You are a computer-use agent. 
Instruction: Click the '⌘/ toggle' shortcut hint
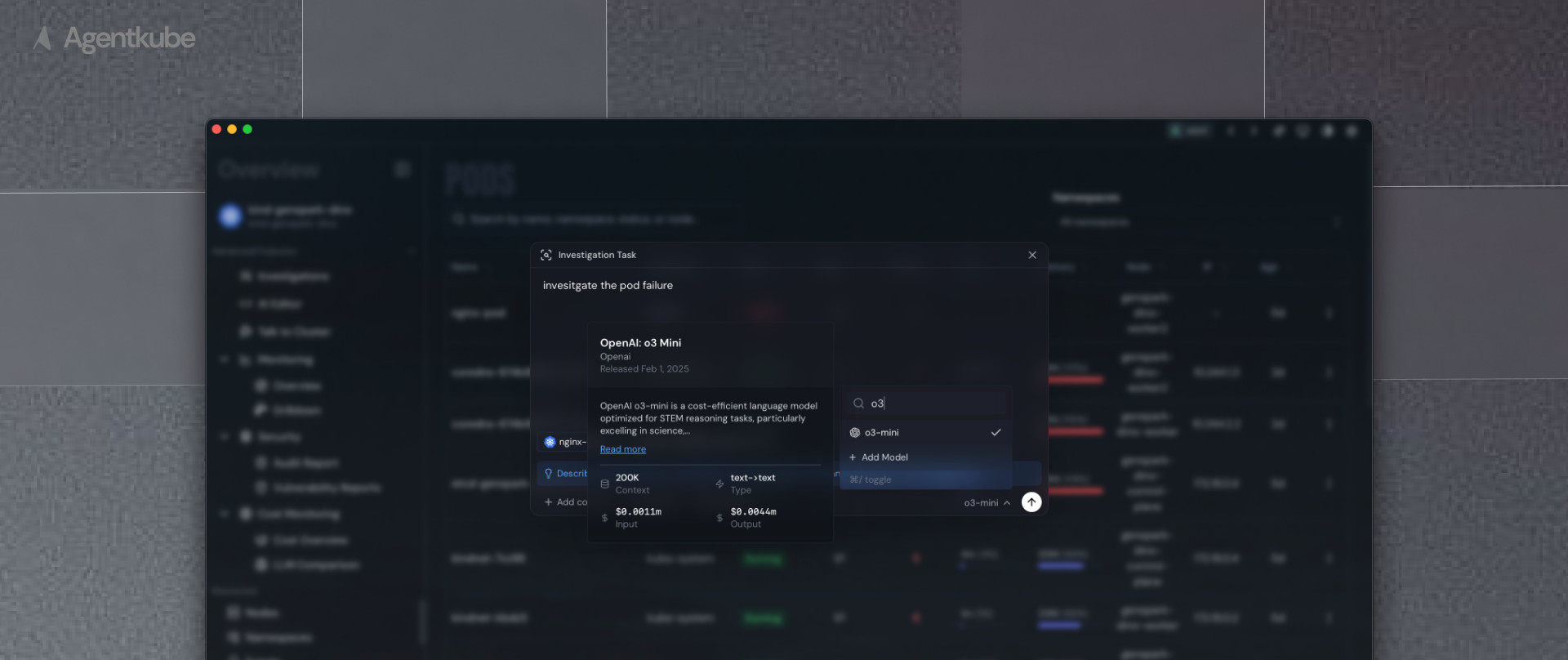tap(871, 480)
